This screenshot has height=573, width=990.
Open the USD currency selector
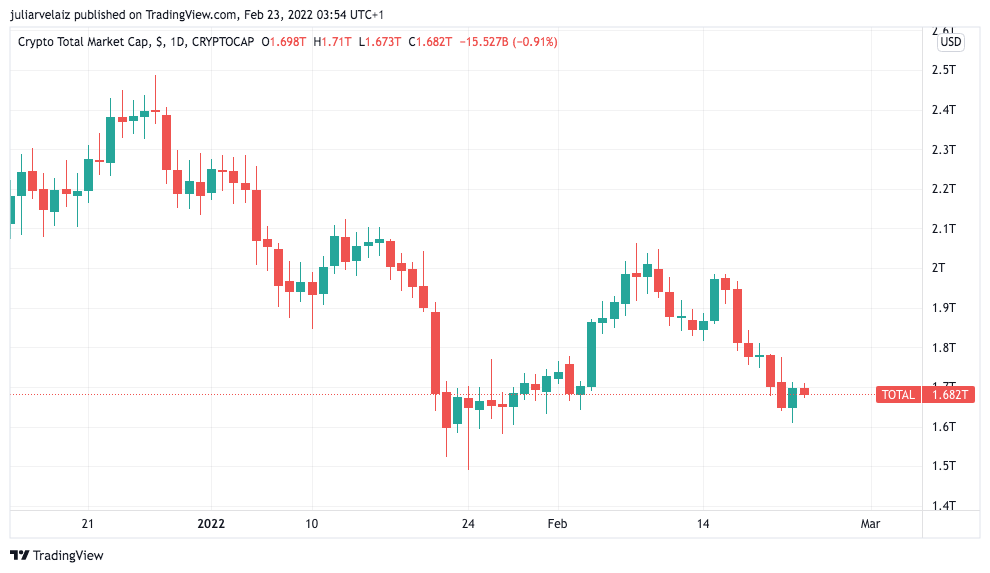click(951, 42)
